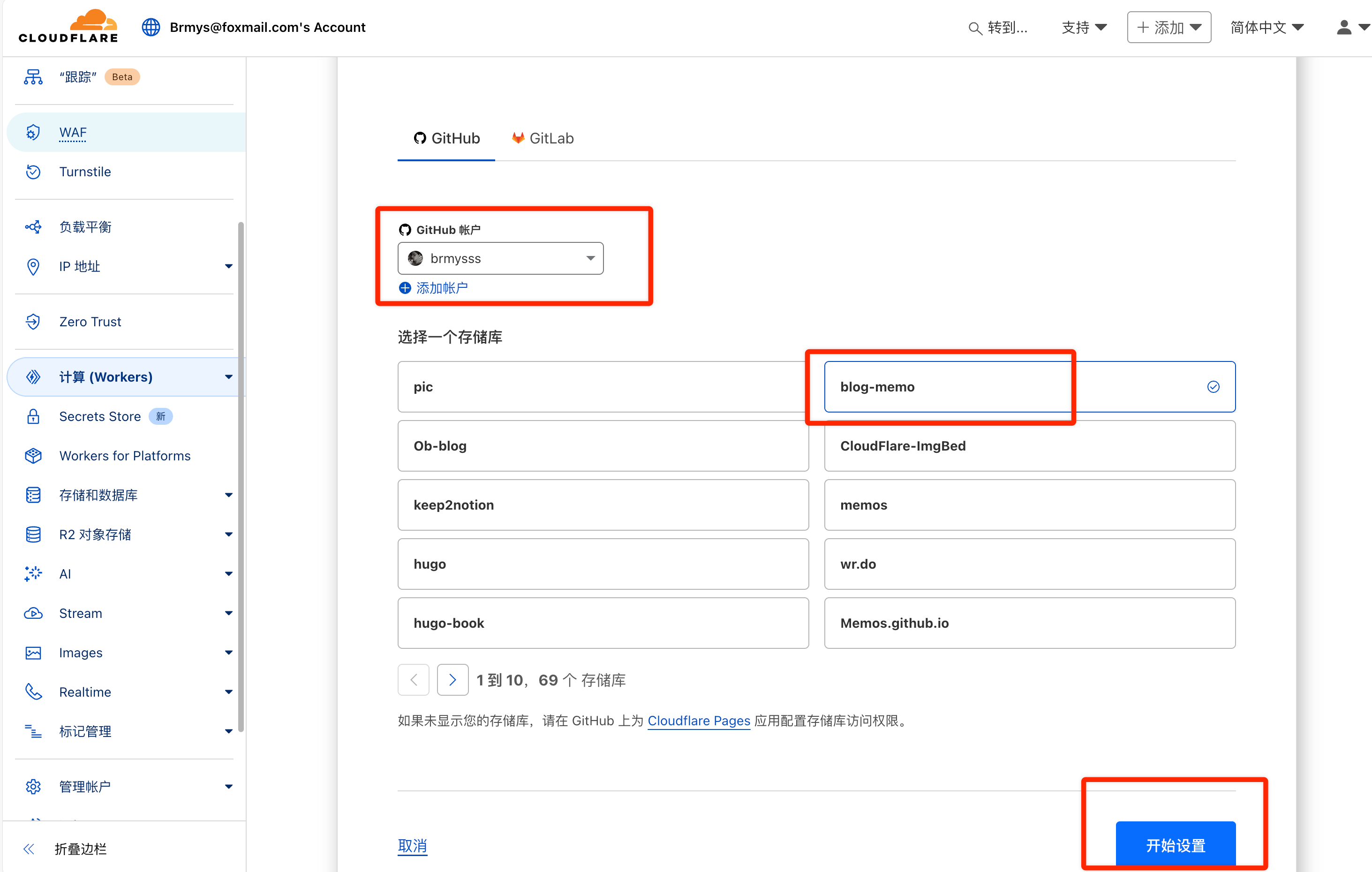Screen dimensions: 1372x872
Task: Click the Turnstile icon
Action: tap(33, 172)
